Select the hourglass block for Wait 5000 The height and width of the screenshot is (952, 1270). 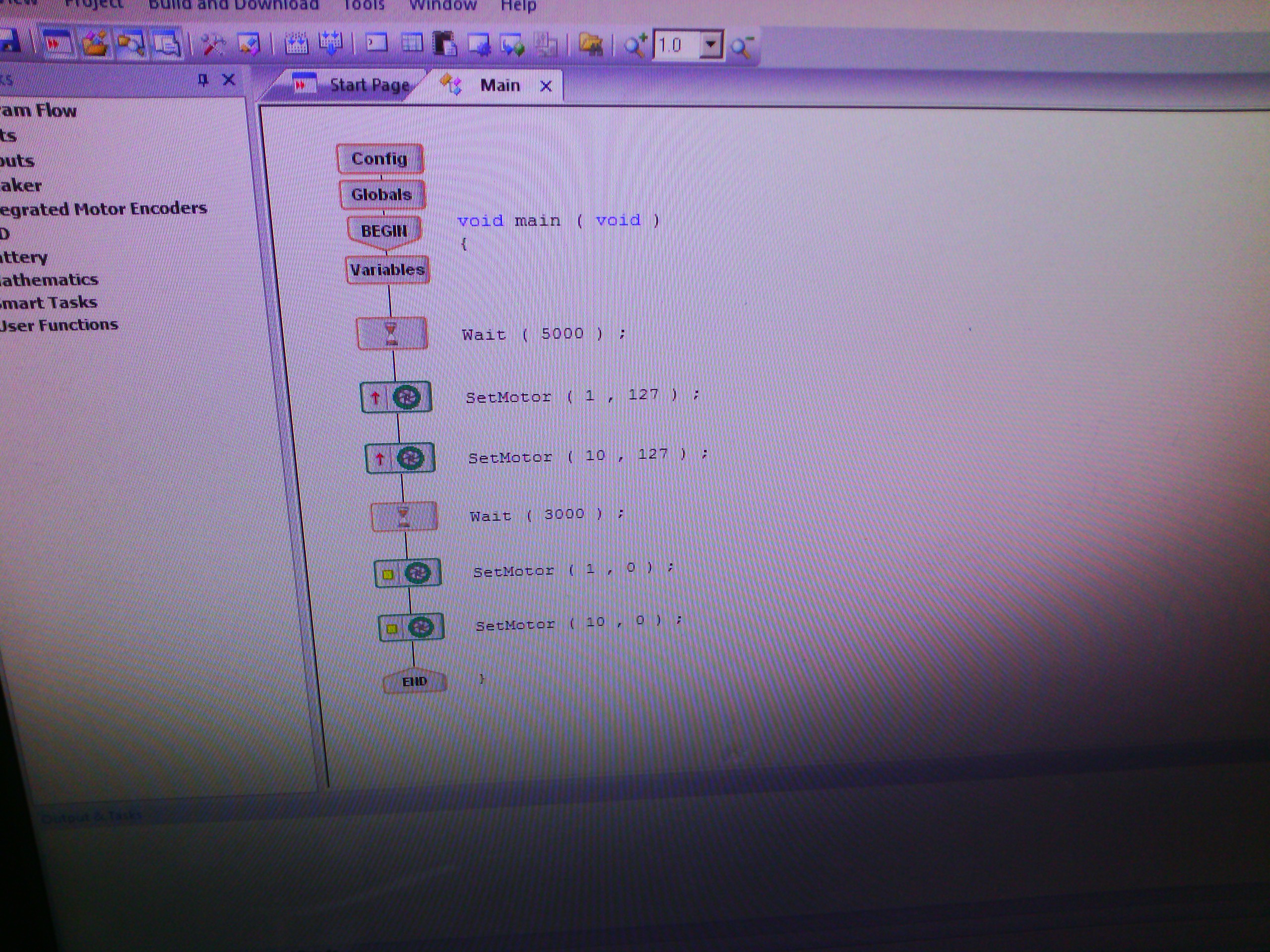click(x=392, y=333)
